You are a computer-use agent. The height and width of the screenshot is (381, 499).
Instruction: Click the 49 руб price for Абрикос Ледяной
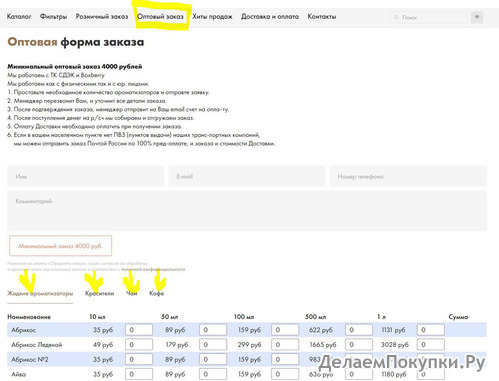(x=103, y=345)
